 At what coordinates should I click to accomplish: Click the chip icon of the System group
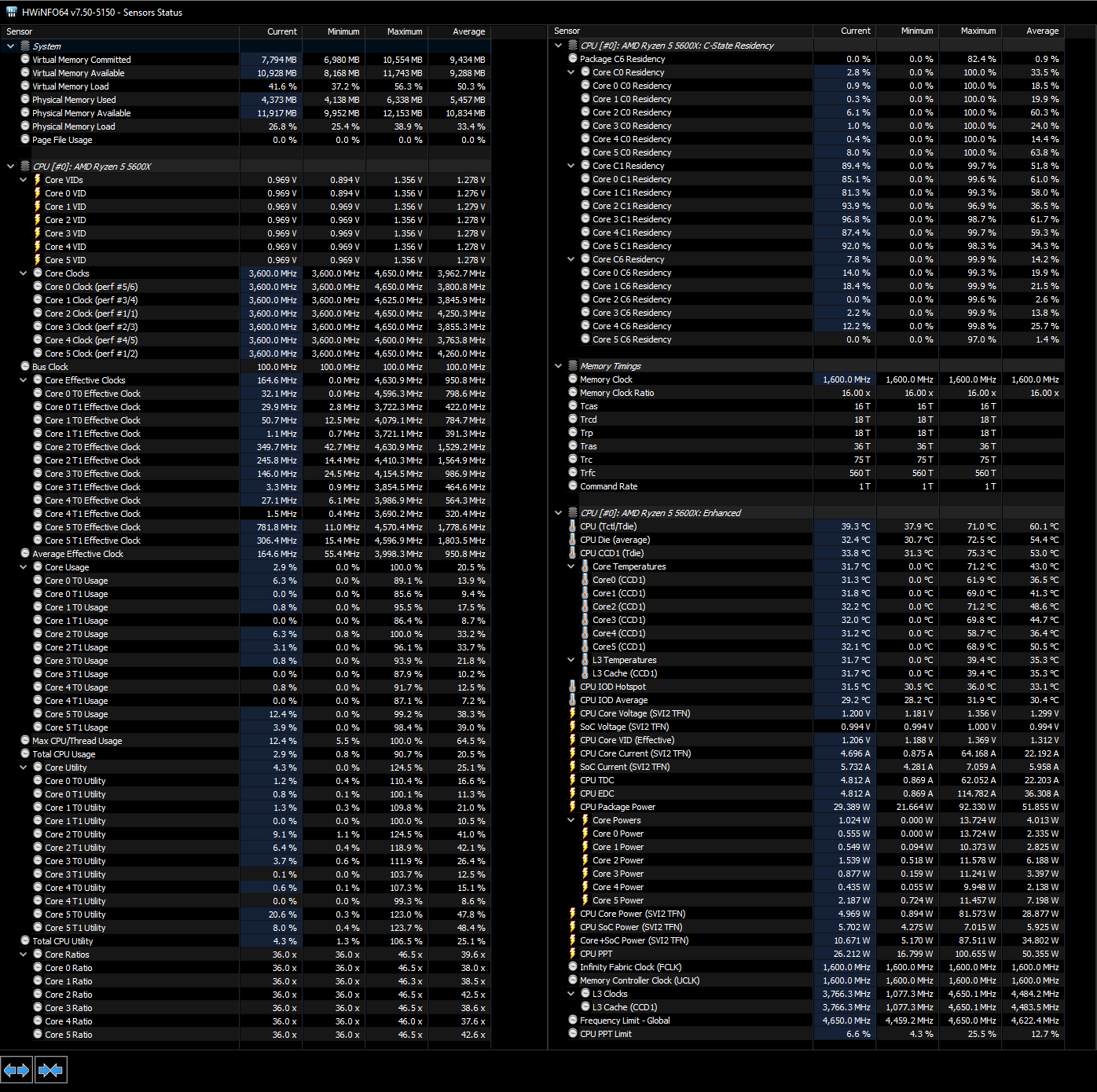pyautogui.click(x=25, y=46)
